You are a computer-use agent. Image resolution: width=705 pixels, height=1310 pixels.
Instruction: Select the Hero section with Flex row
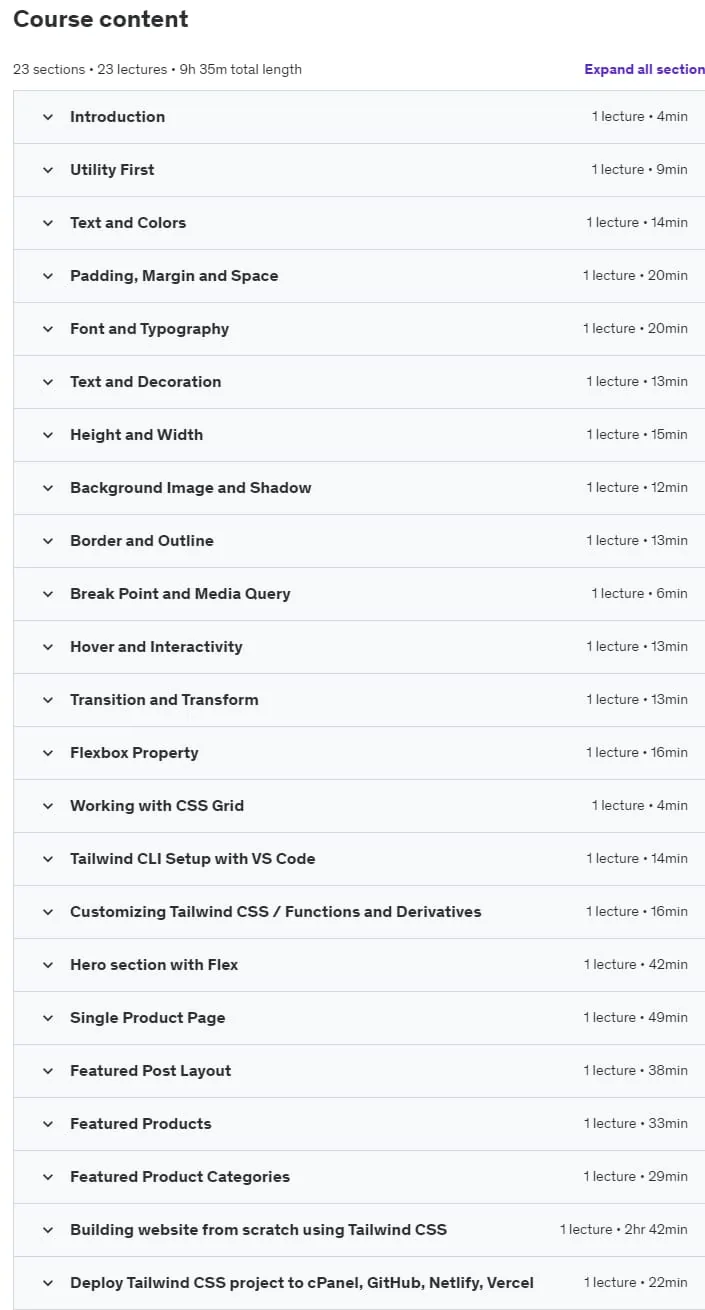point(359,965)
